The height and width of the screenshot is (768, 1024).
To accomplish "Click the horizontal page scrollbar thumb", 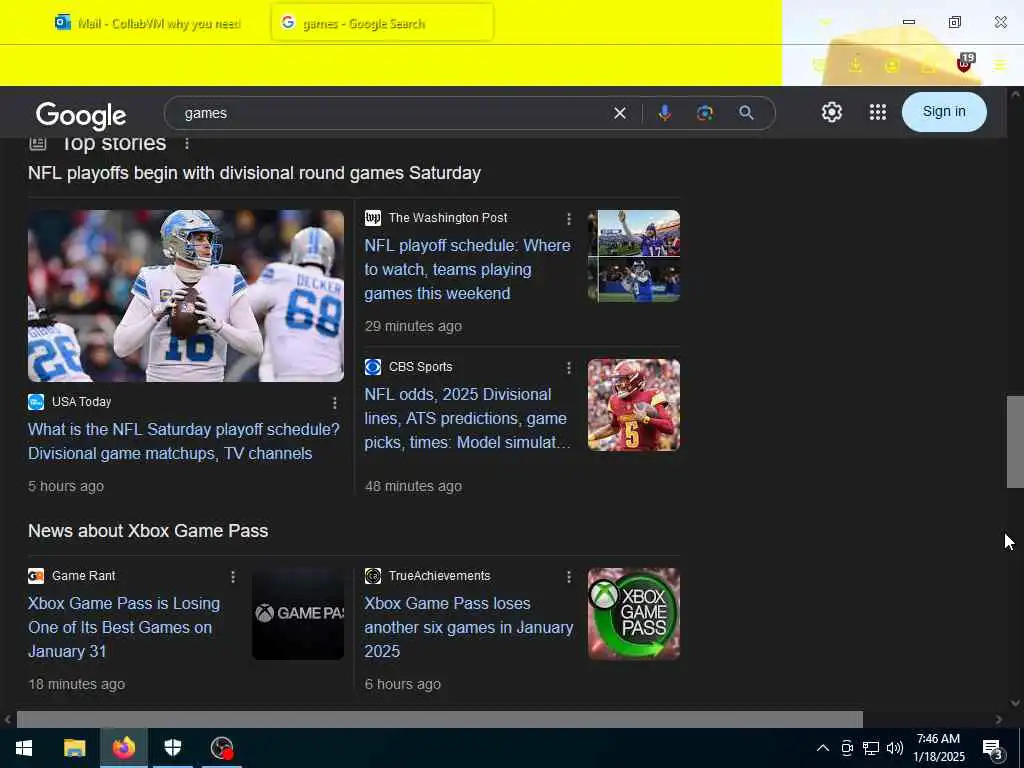I will point(440,719).
